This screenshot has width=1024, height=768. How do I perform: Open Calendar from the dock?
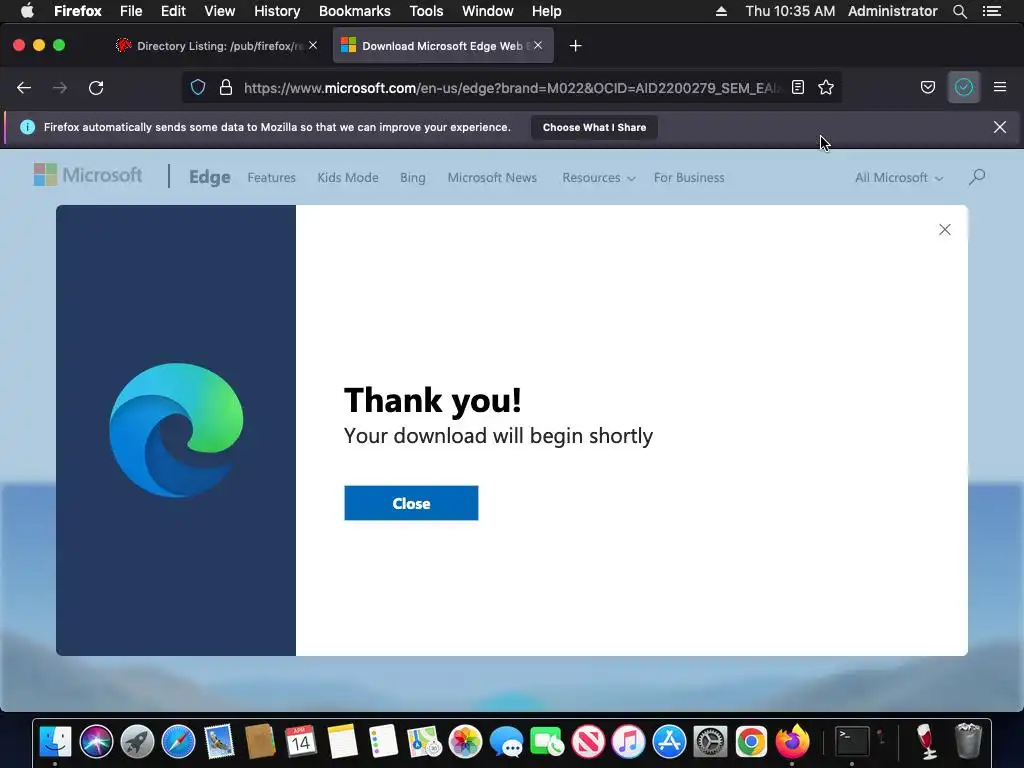point(300,742)
